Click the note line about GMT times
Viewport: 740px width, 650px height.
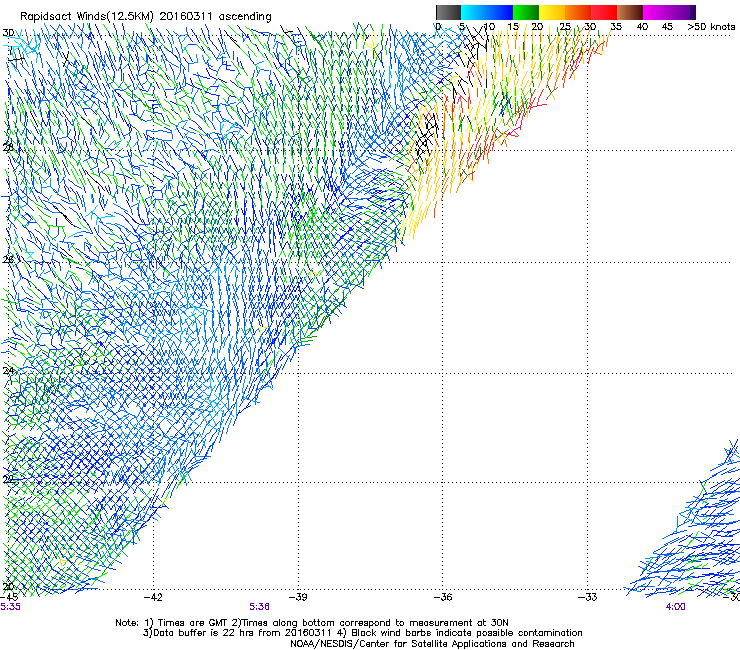[x=312, y=623]
